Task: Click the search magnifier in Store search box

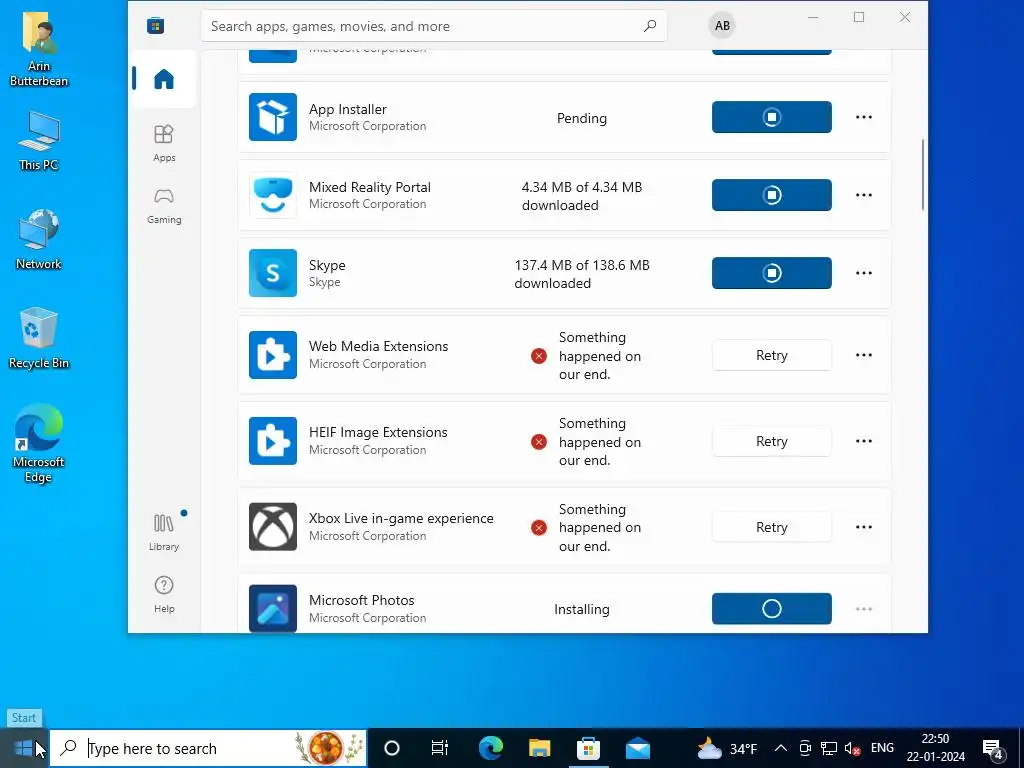Action: (650, 26)
